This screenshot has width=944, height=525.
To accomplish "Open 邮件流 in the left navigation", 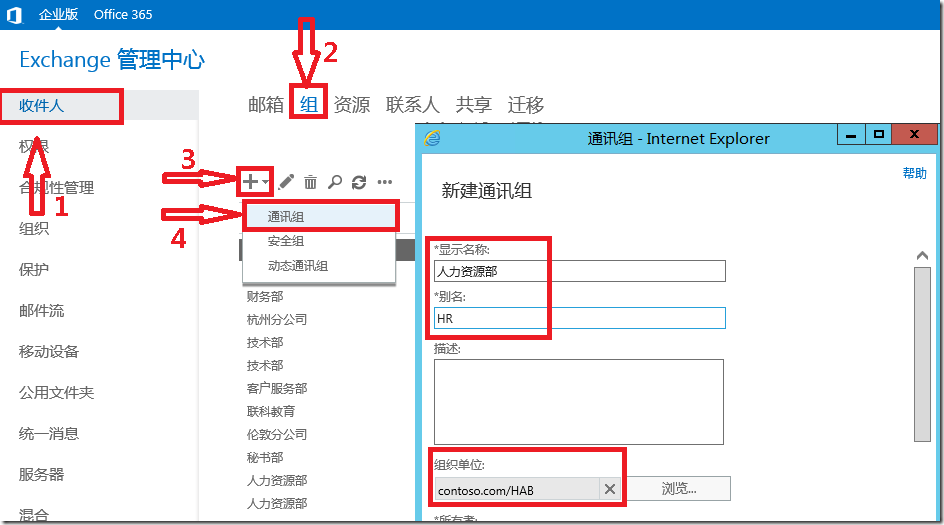I will coord(42,311).
